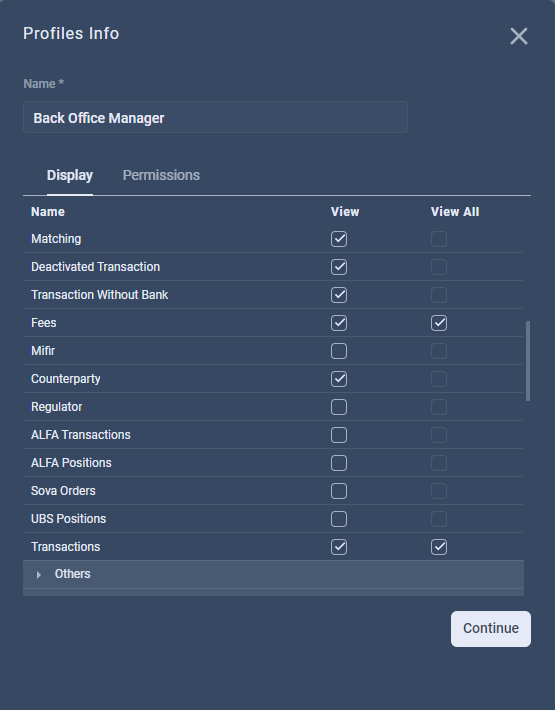This screenshot has width=555, height=710.
Task: Uncheck View for Matching
Action: coord(339,239)
